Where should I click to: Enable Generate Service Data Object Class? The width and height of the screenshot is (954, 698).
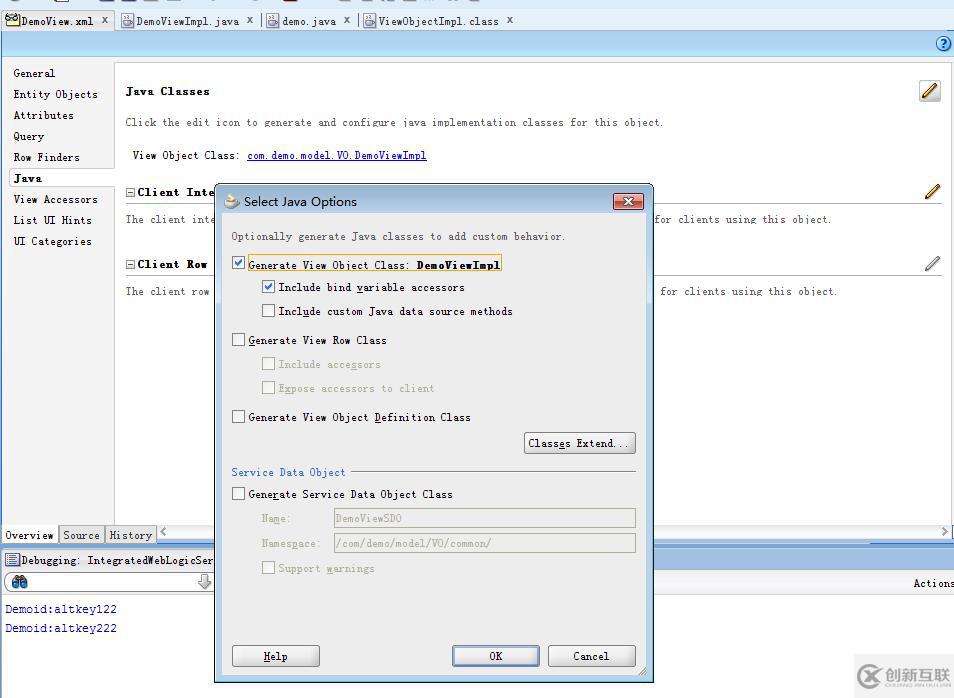(238, 494)
